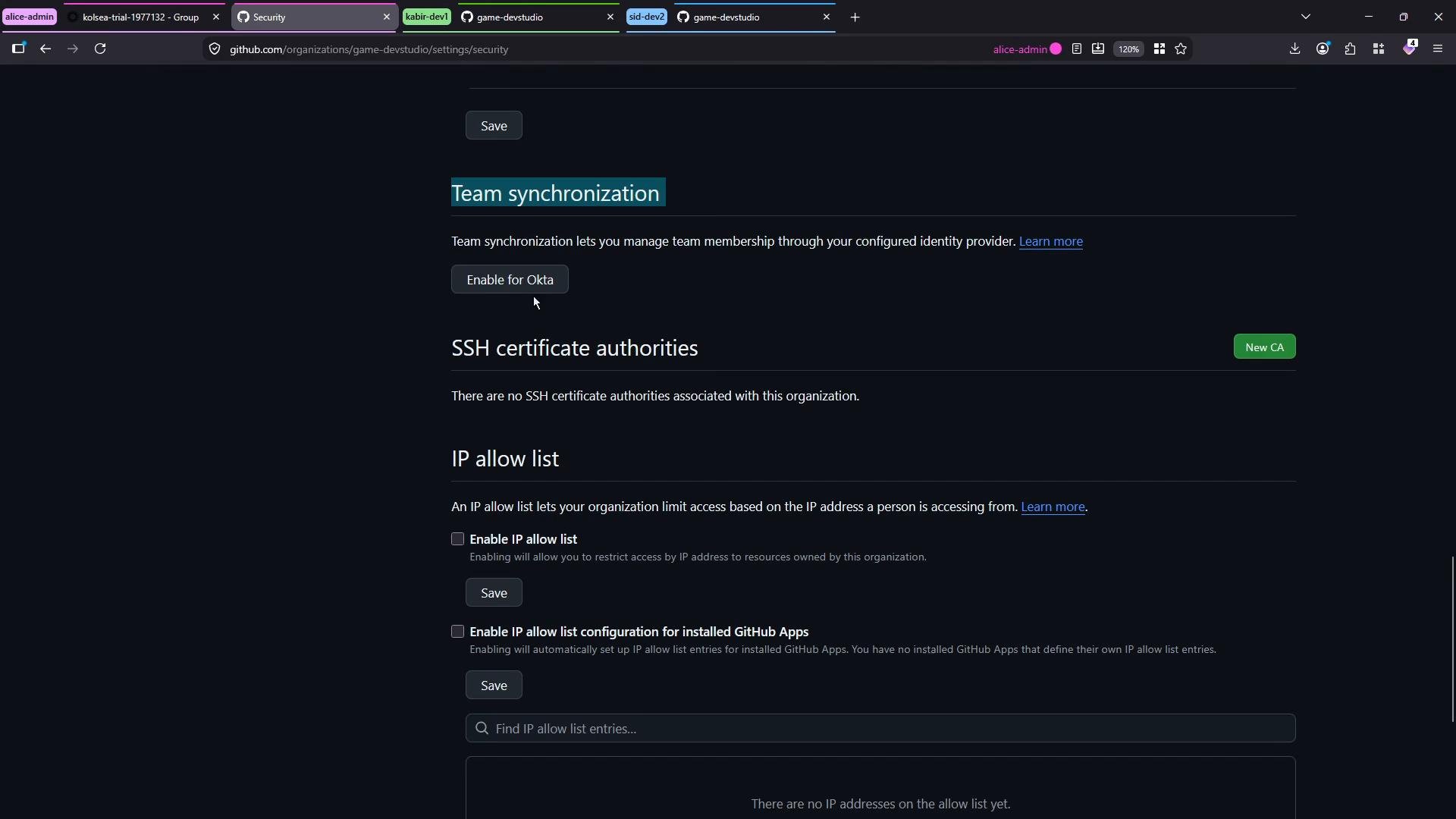This screenshot has height=819, width=1456.
Task: Focus the Find IP allow list entries field
Action: coord(880,729)
